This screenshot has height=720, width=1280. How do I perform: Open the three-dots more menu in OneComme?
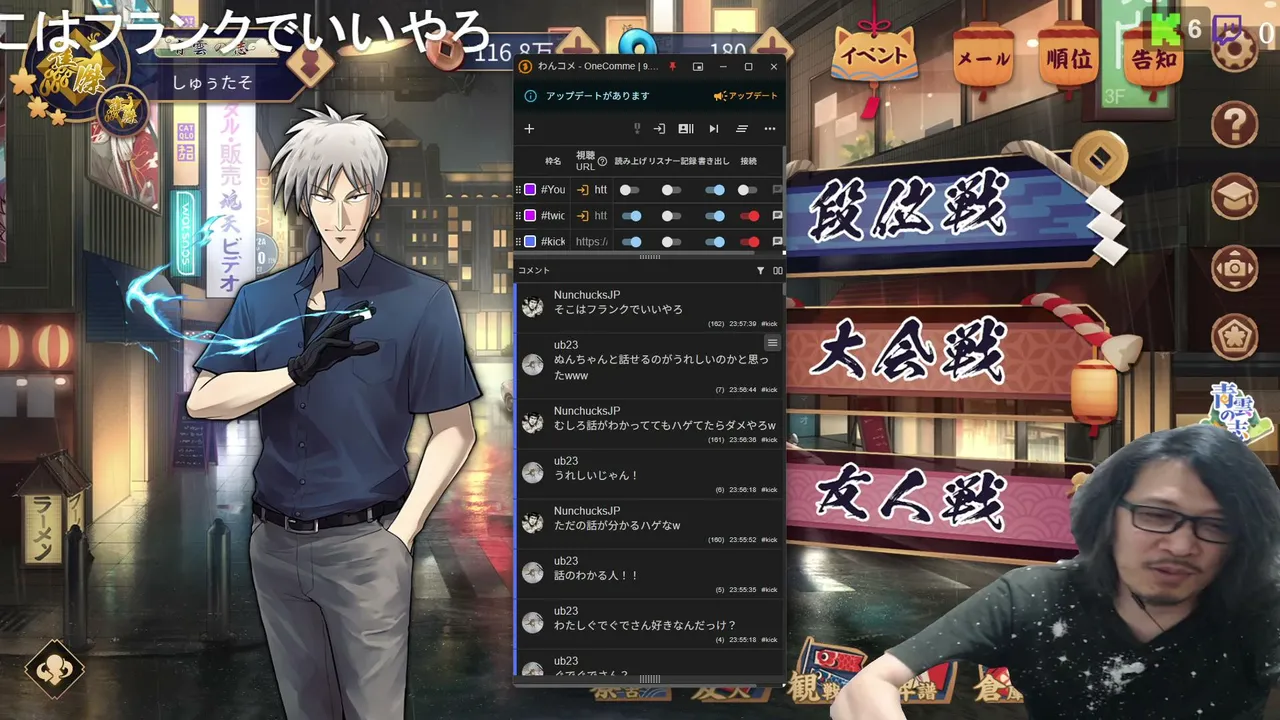tap(770, 128)
